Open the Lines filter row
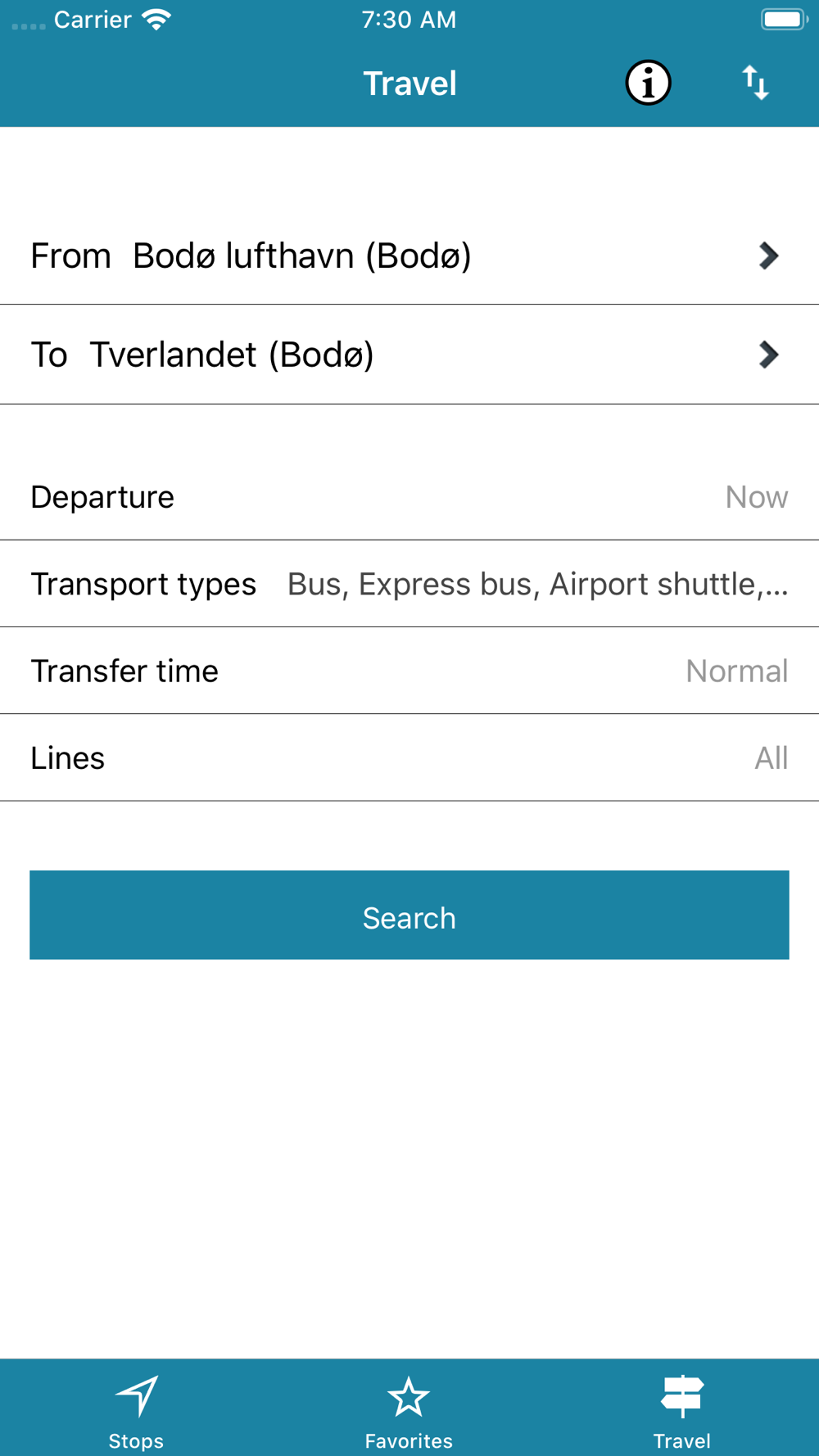This screenshot has height=1456, width=819. pyautogui.click(x=409, y=758)
